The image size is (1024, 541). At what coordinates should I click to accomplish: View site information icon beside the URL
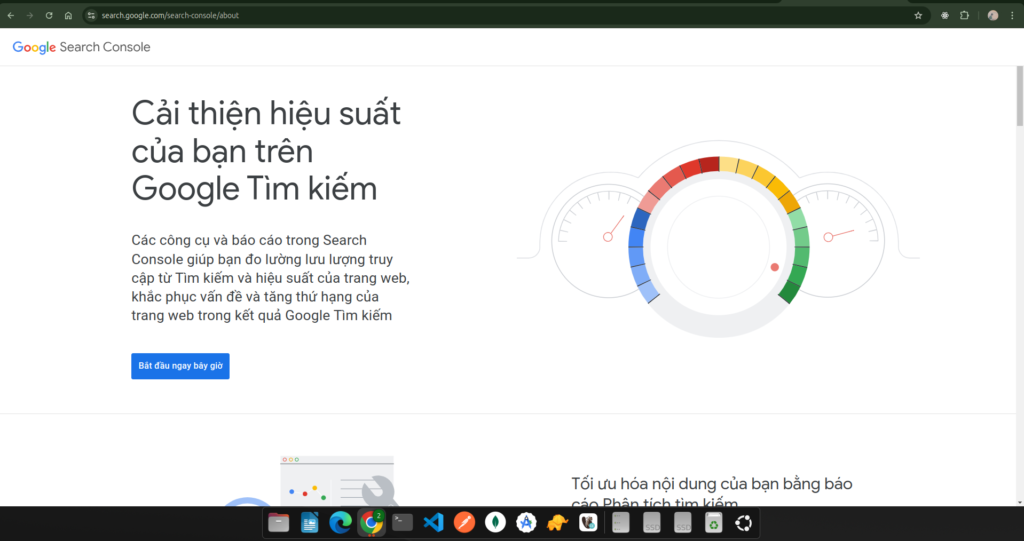[x=91, y=16]
